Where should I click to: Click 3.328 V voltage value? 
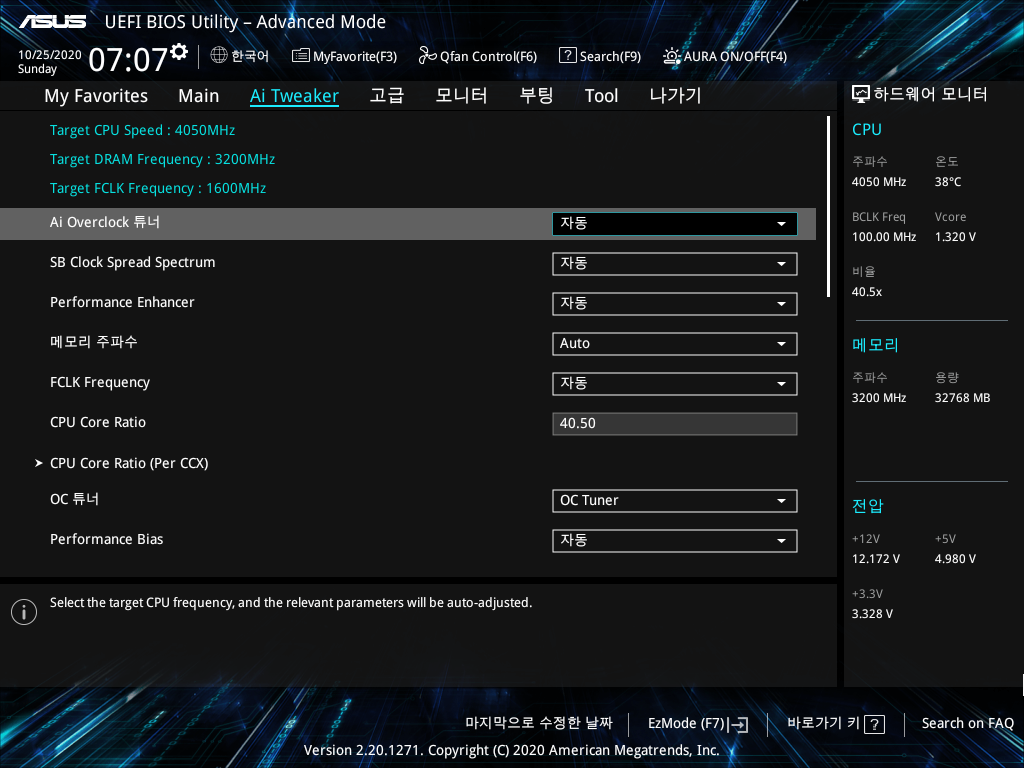(872, 614)
